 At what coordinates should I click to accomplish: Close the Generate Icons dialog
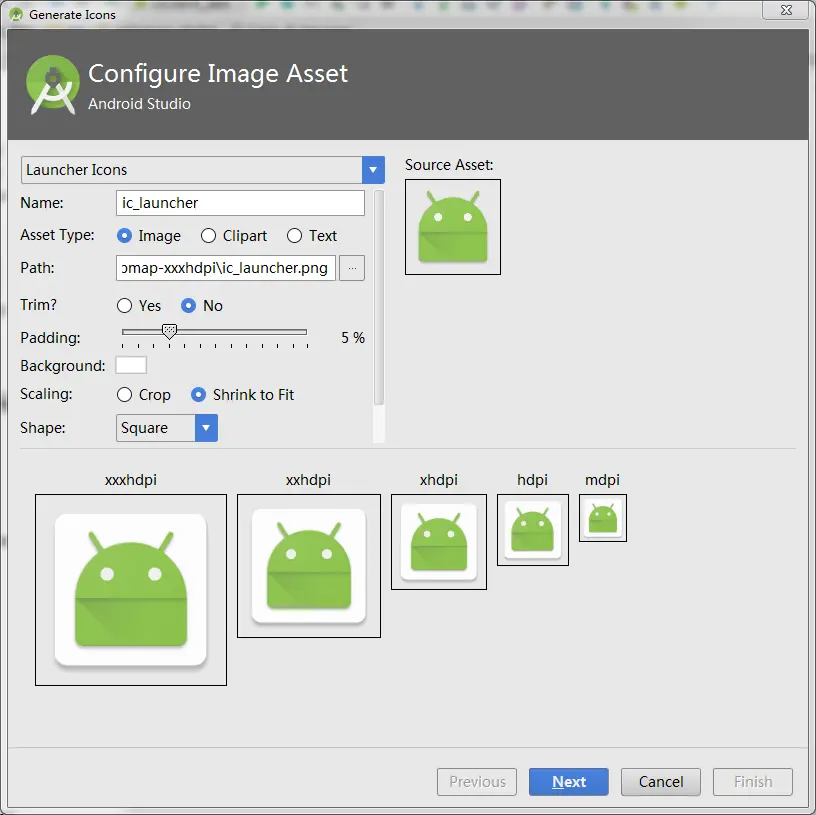point(786,10)
